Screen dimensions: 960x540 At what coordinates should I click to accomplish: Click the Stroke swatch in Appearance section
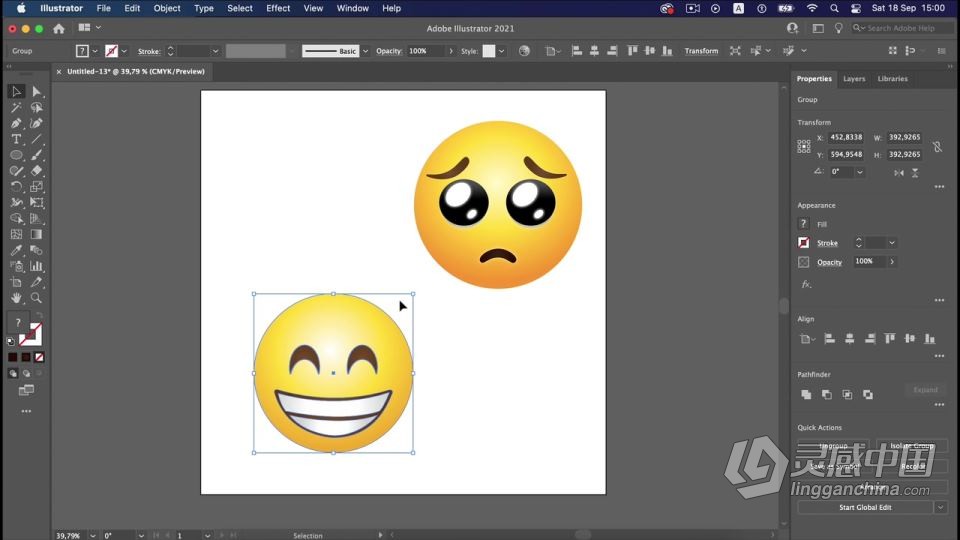pos(804,243)
